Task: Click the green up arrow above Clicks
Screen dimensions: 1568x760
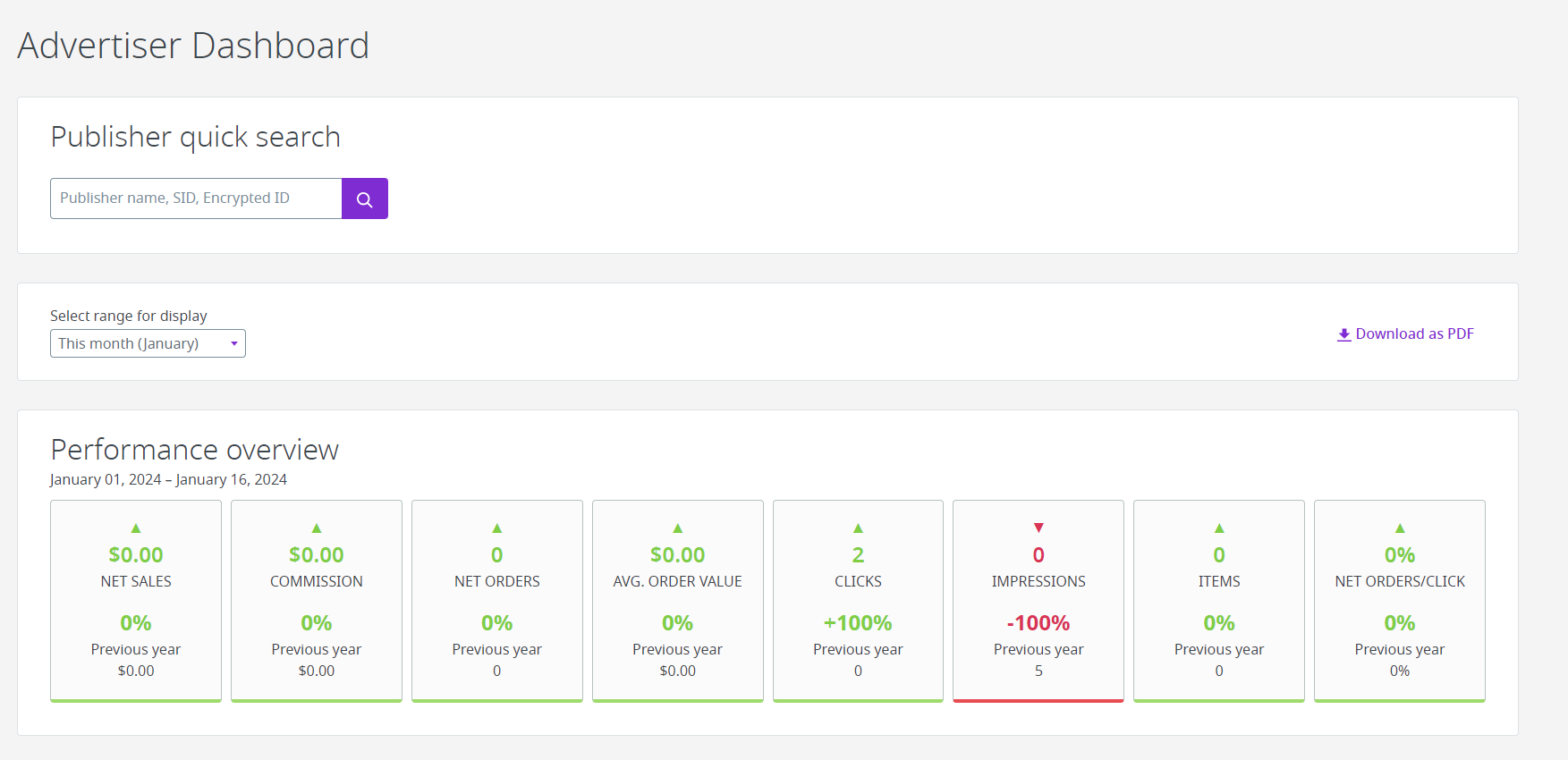Action: pyautogui.click(x=858, y=528)
